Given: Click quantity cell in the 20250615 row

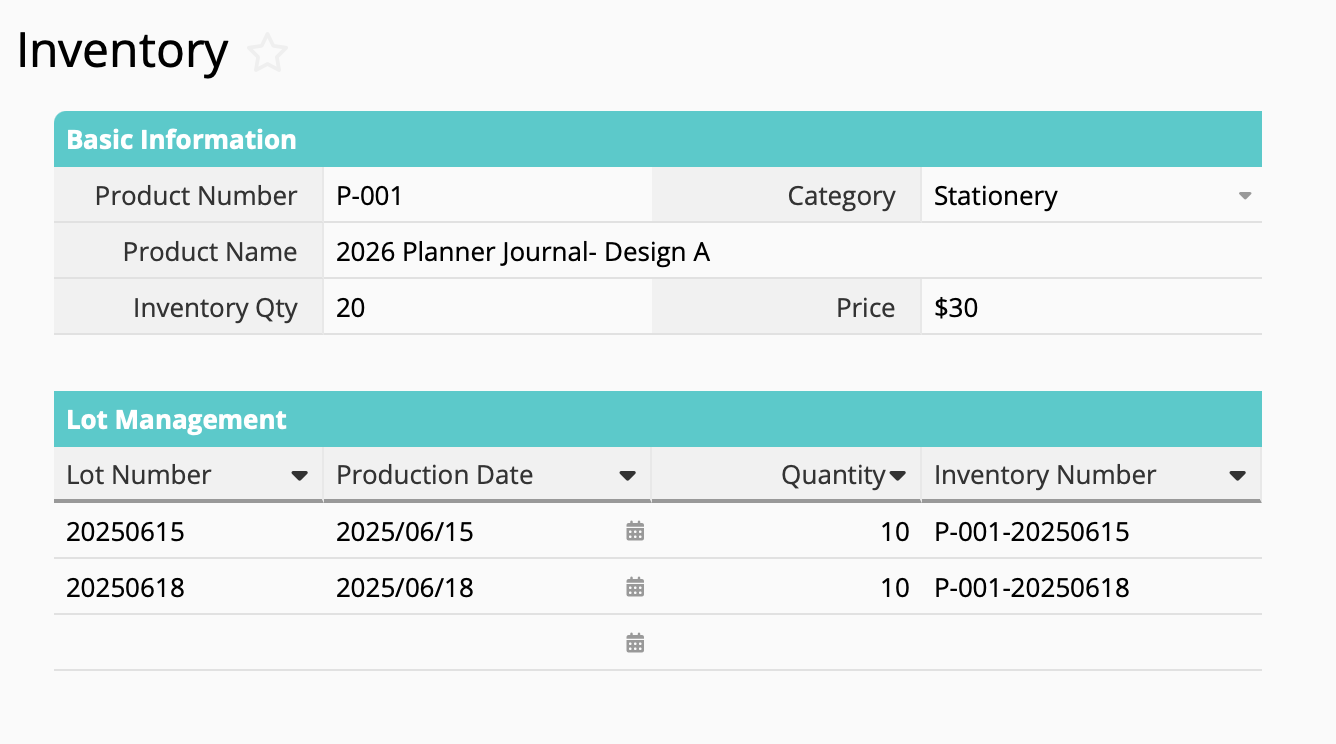Looking at the screenshot, I should point(786,531).
